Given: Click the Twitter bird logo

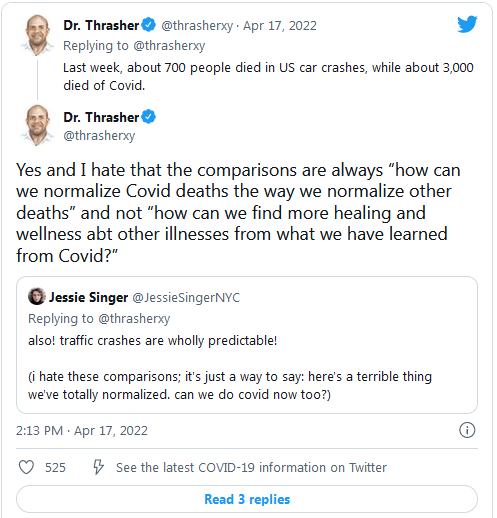Looking at the screenshot, I should coord(467,24).
